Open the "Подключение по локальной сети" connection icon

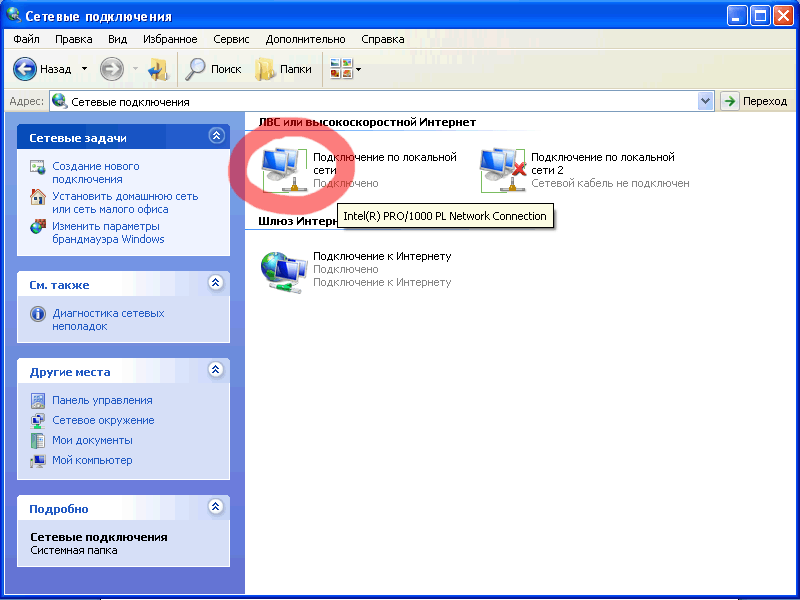tap(284, 169)
